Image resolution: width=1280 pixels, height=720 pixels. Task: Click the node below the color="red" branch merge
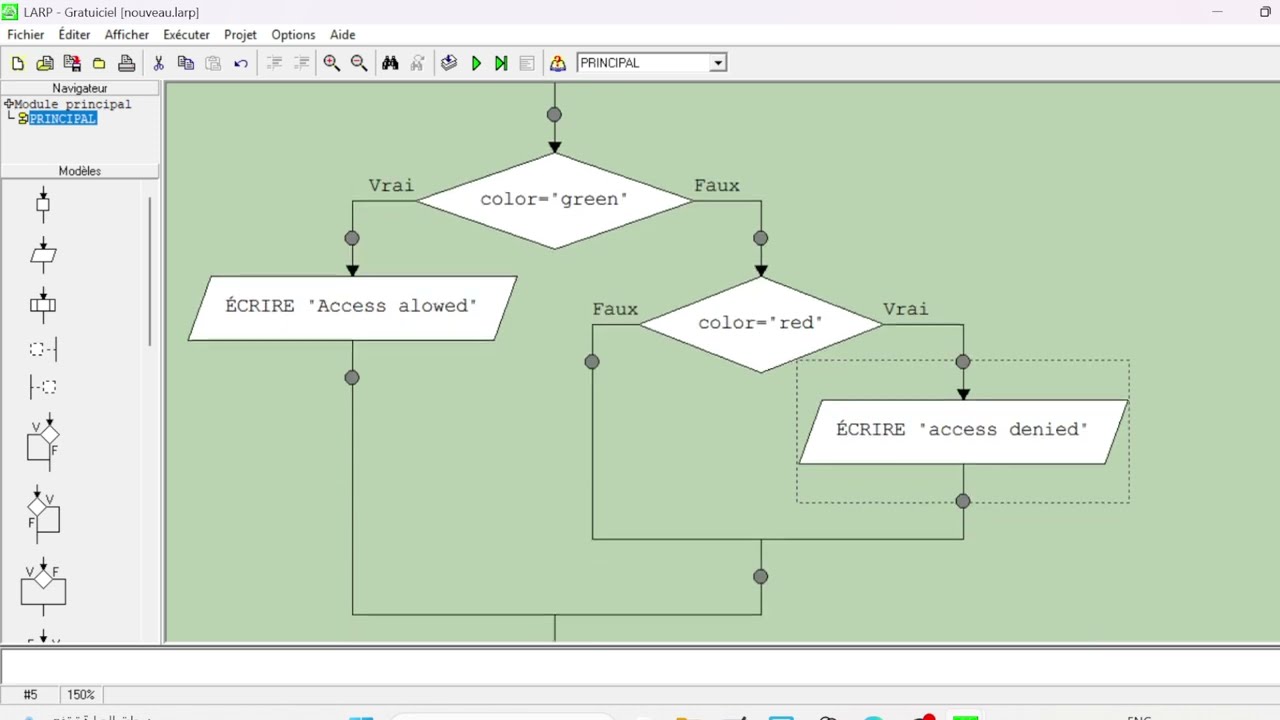[x=761, y=577]
